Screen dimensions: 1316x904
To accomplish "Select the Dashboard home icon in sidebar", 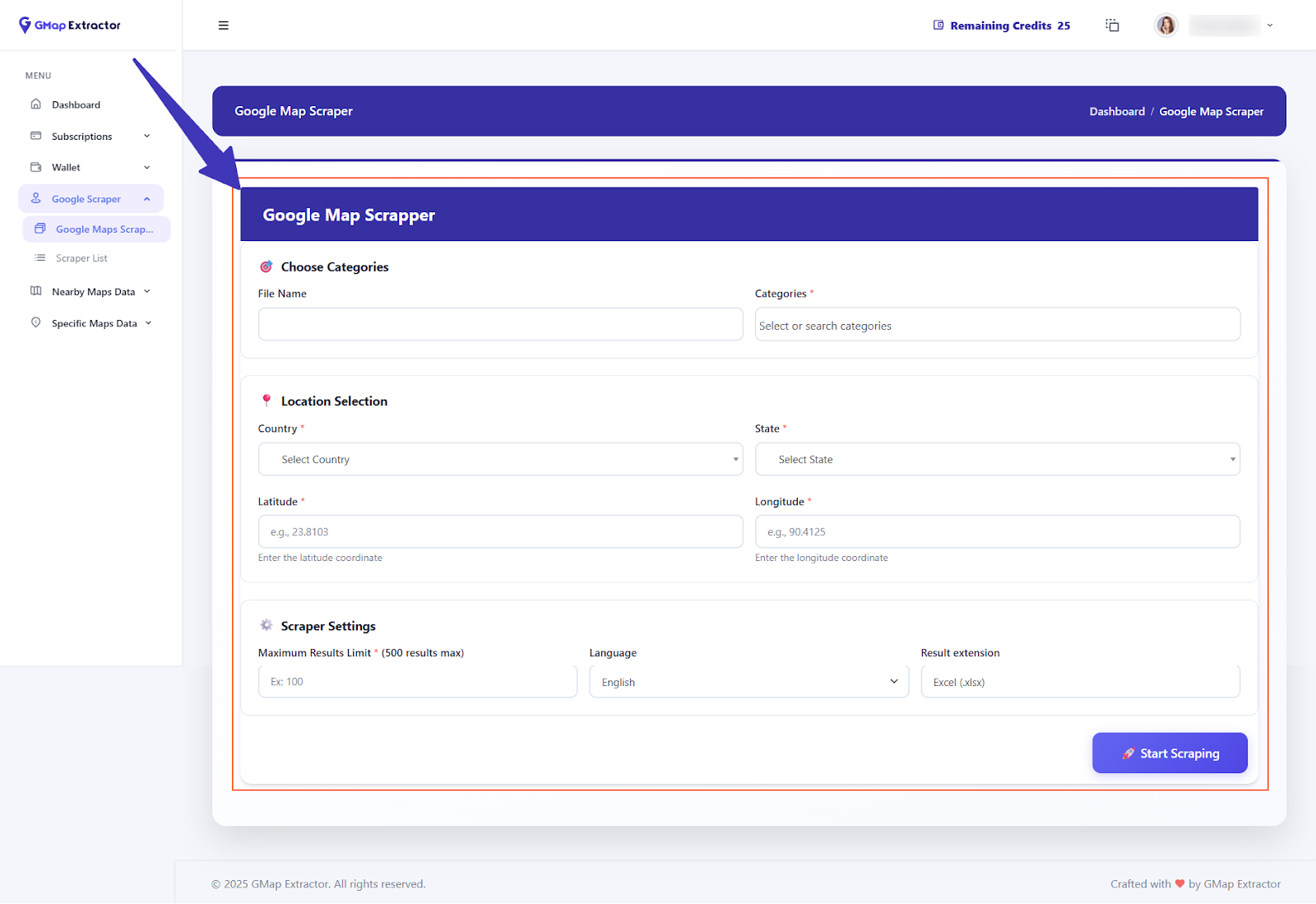I will [35, 104].
